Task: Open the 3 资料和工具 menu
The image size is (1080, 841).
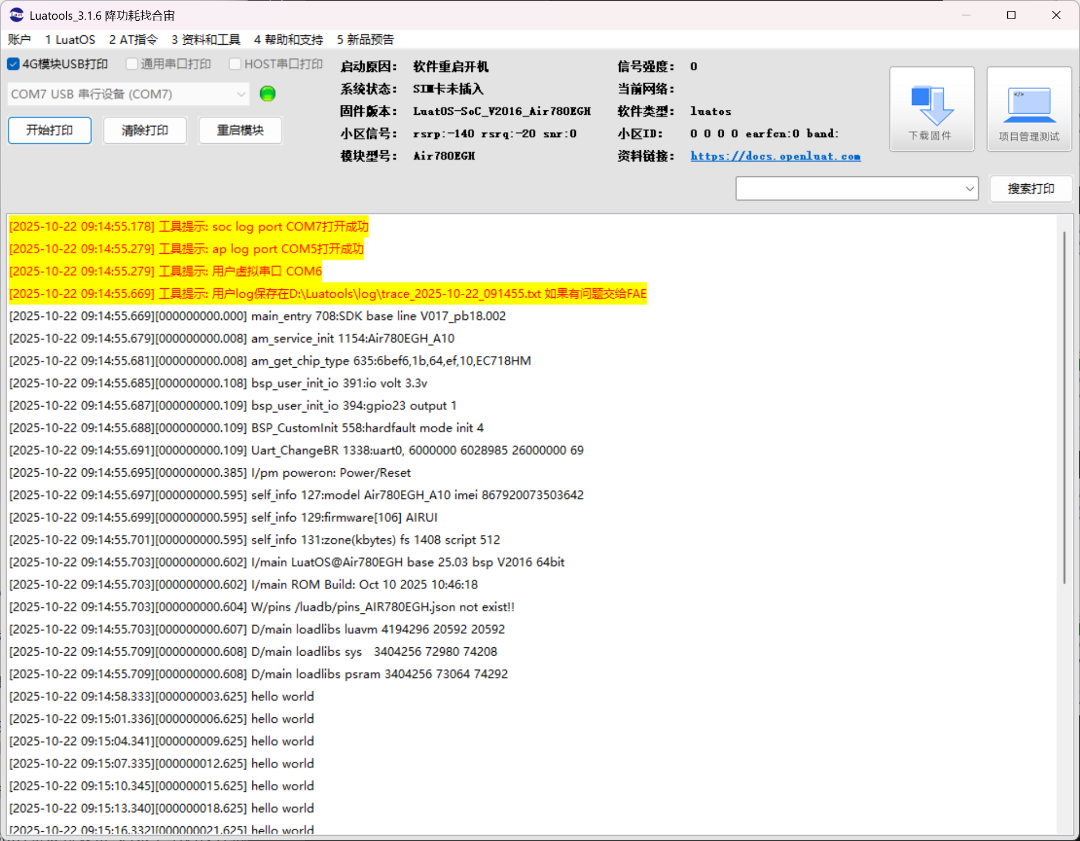Action: tap(205, 39)
